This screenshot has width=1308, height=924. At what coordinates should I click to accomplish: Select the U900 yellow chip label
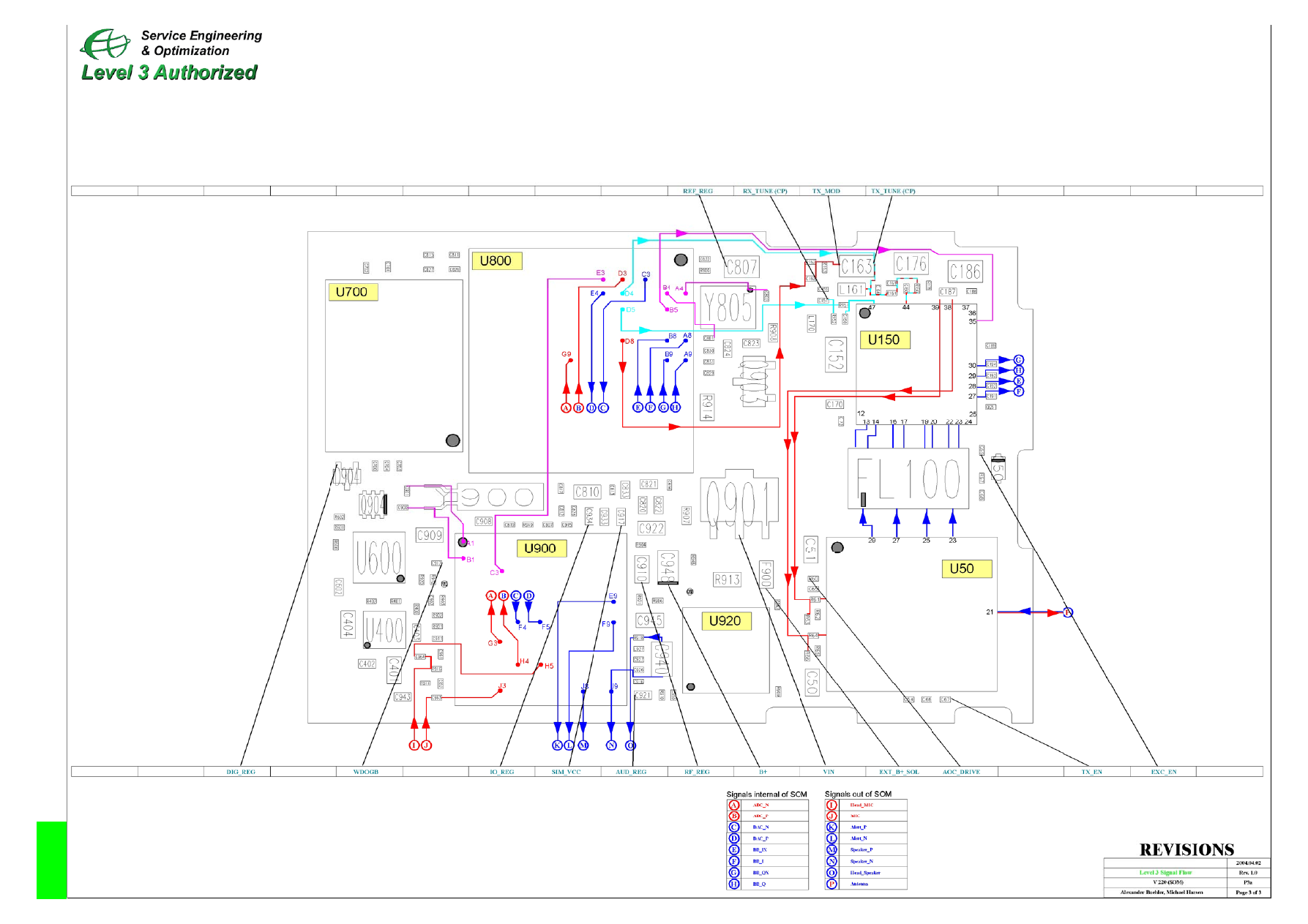tap(540, 549)
